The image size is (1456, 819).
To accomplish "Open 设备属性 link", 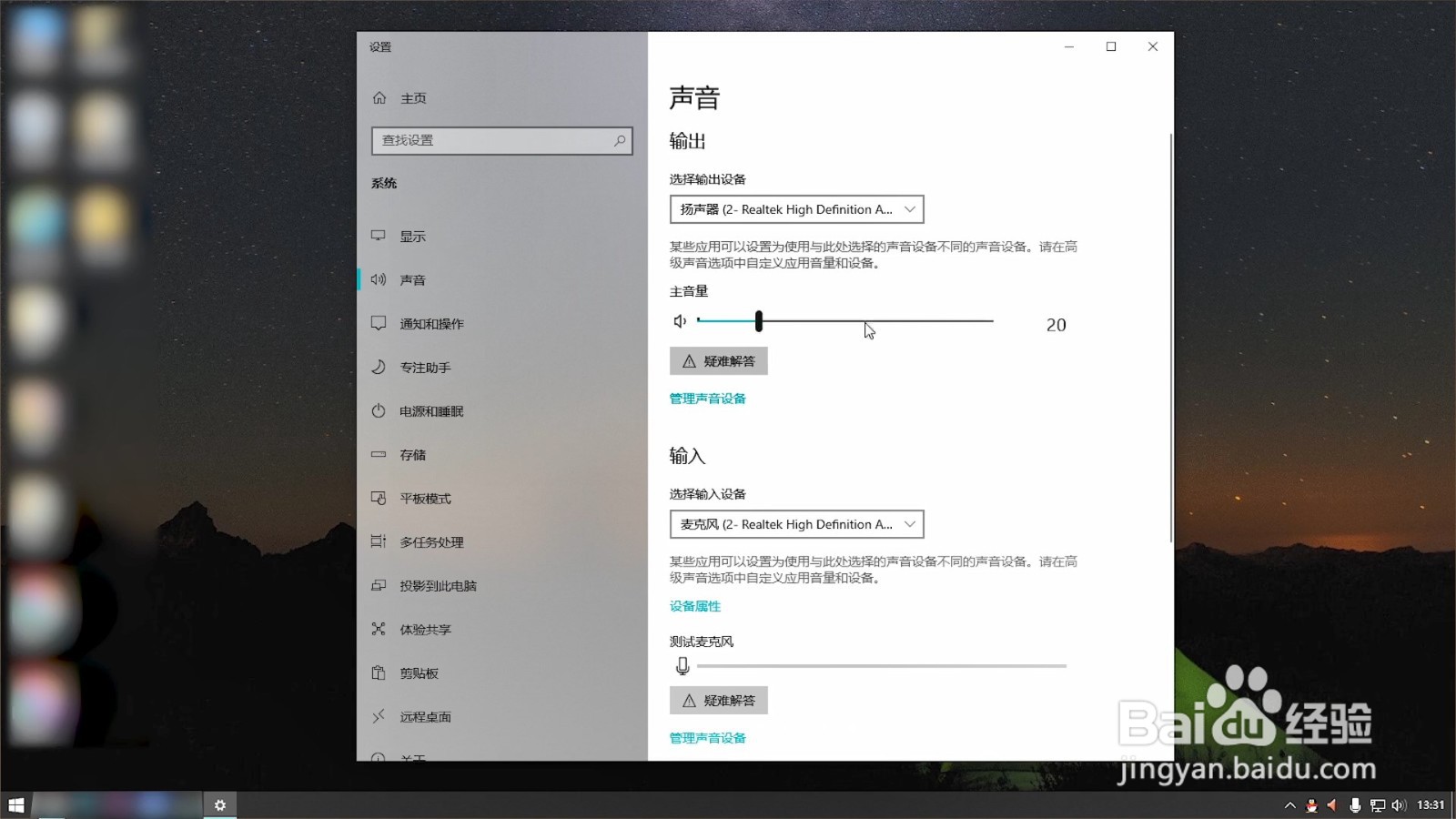I will 695,606.
